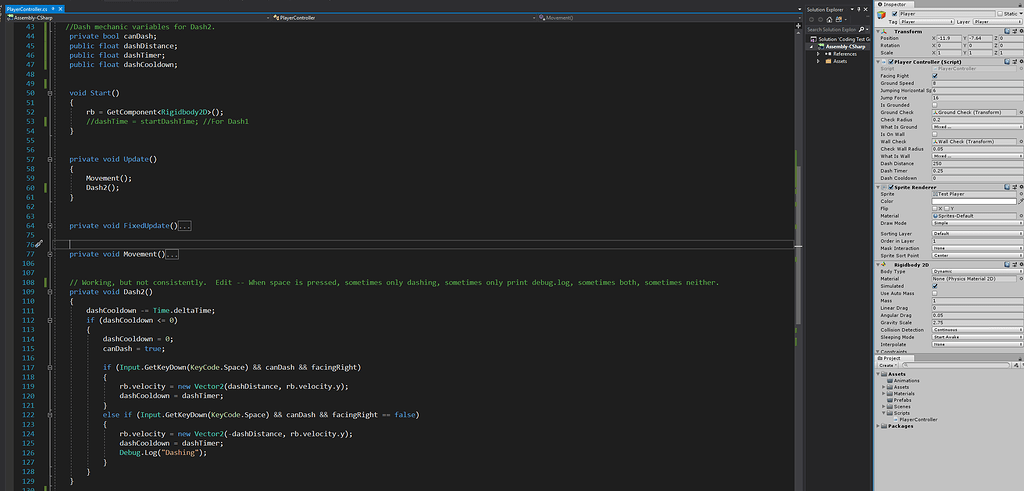Toggle the Simulated checkbox in Rigidbody 2D

click(935, 285)
